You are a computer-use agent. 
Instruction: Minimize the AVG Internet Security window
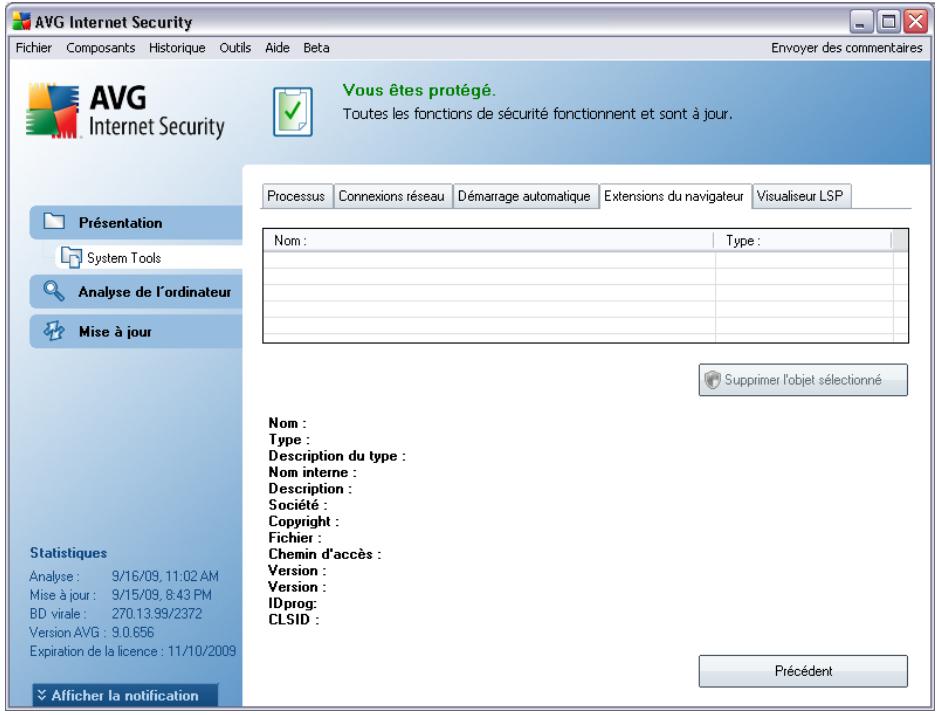861,22
